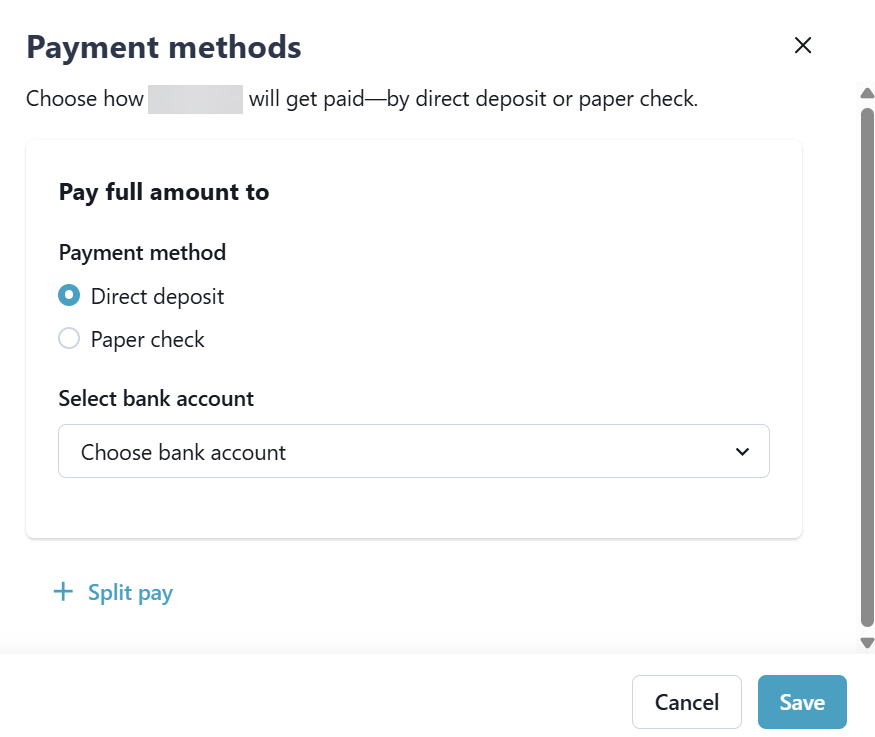Select the Direct deposit radio button

(x=69, y=296)
